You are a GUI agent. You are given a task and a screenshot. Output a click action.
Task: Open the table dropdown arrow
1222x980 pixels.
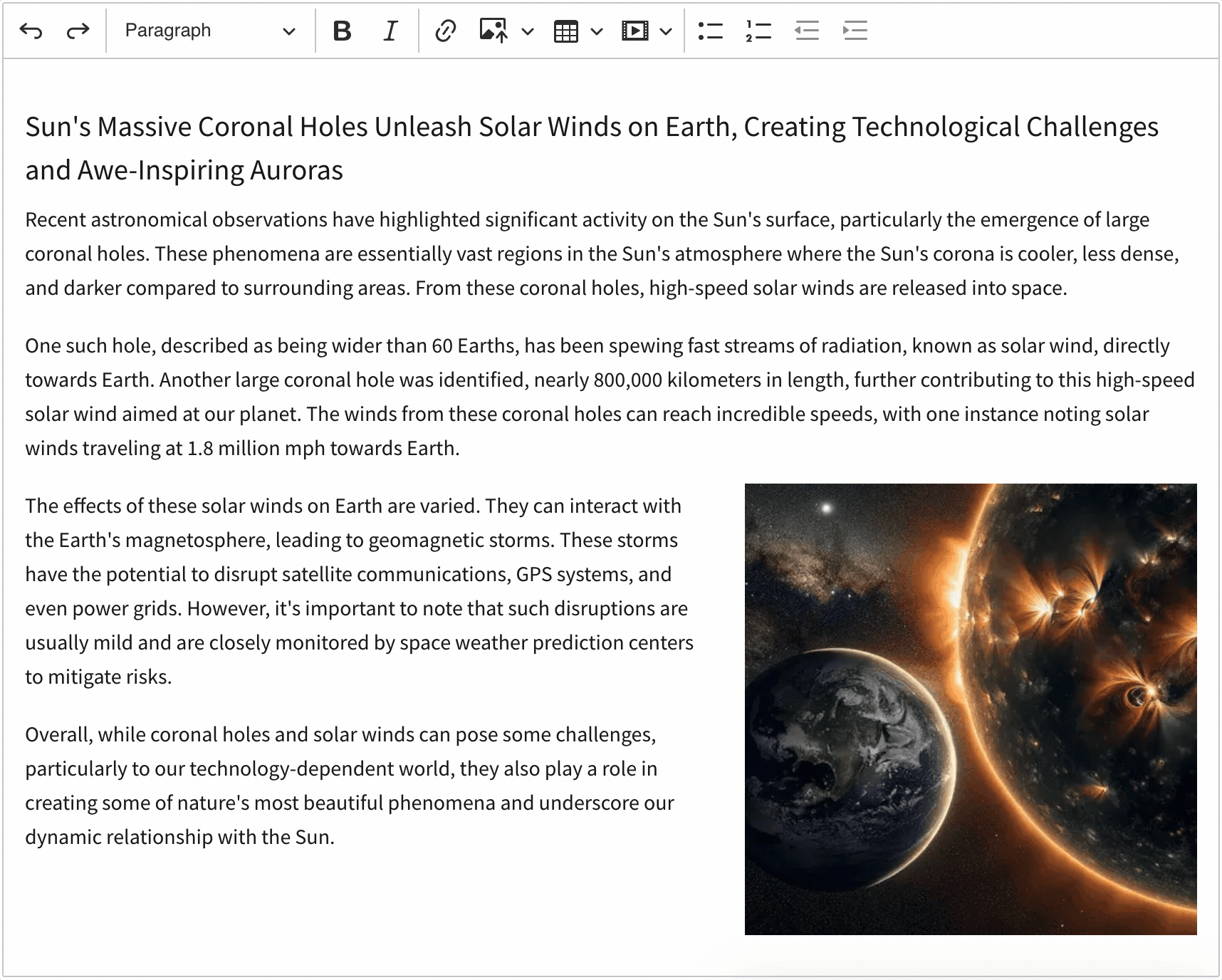point(597,31)
